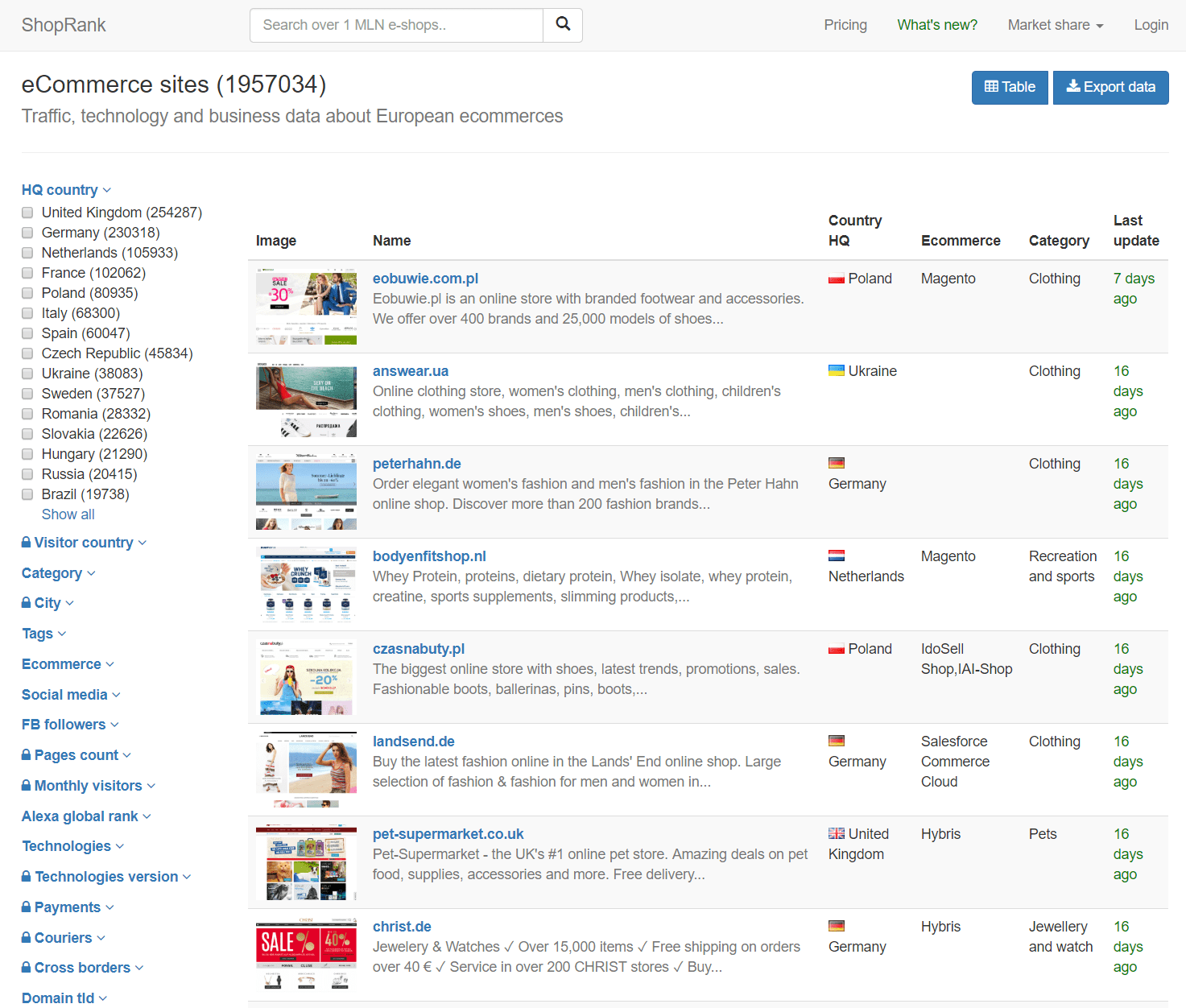Click the landsend.de screenshot thumbnail
The height and width of the screenshot is (1008, 1186).
pos(306,770)
